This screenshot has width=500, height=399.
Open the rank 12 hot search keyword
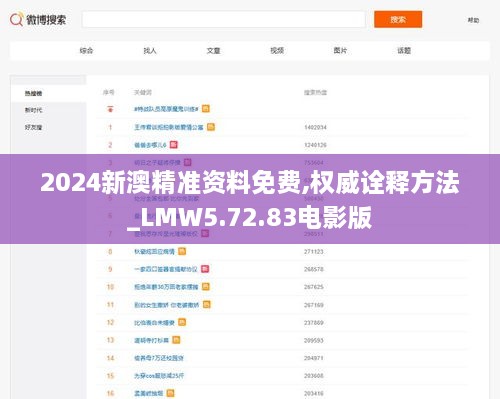click(154, 323)
